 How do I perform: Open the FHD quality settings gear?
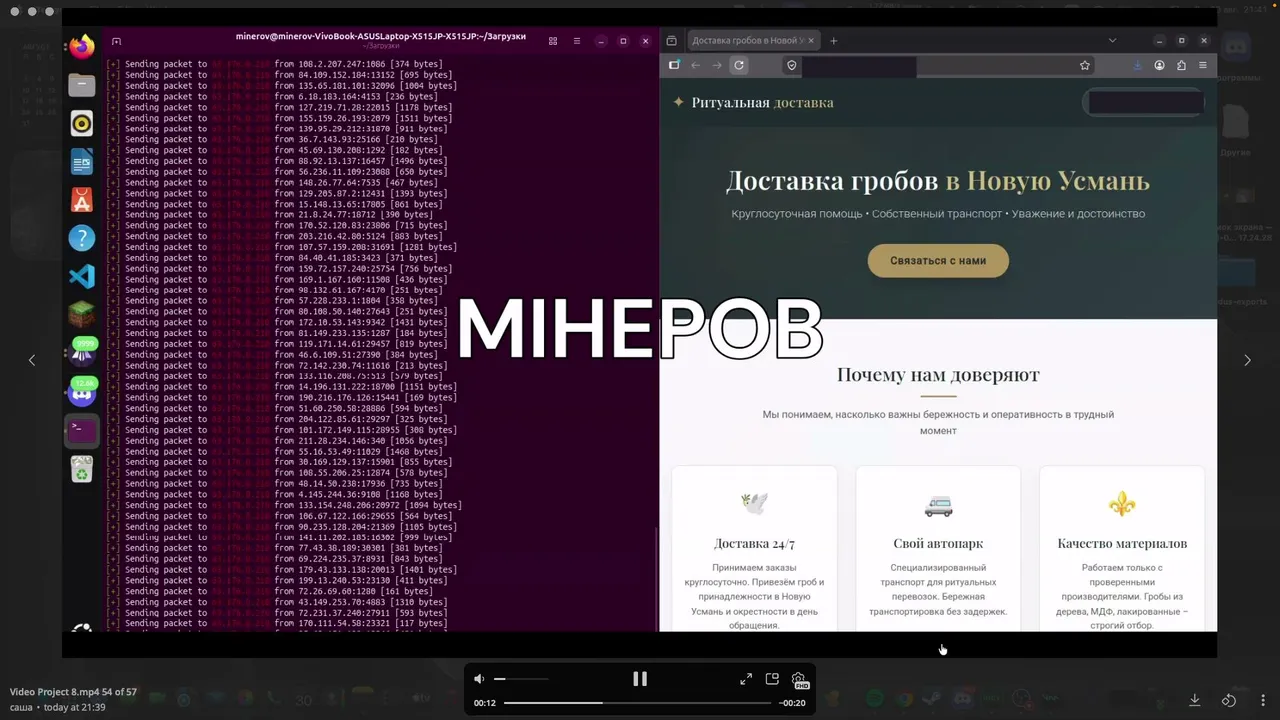[x=799, y=680]
